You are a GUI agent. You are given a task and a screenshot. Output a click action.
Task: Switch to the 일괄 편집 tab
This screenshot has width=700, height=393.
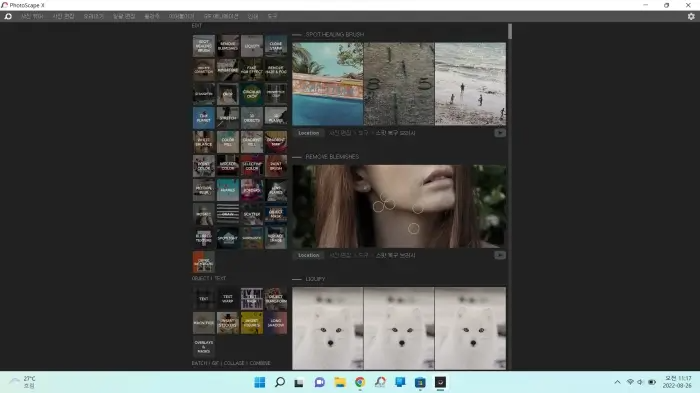124,16
